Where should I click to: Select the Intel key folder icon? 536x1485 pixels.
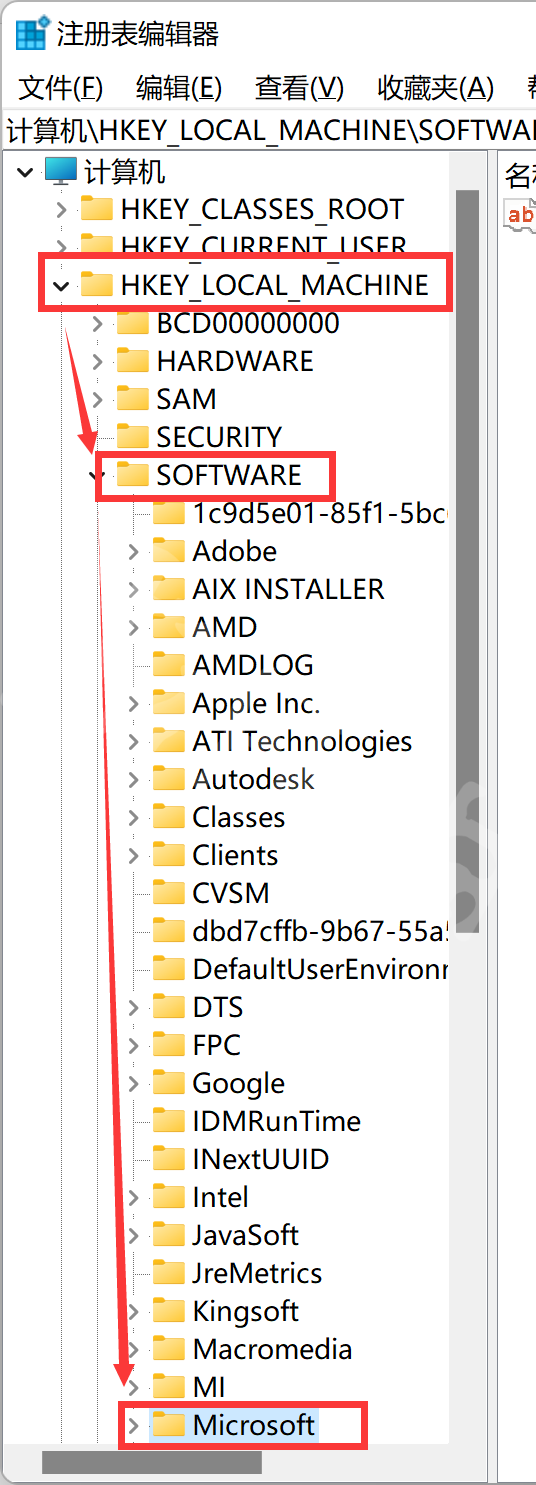(x=169, y=1196)
